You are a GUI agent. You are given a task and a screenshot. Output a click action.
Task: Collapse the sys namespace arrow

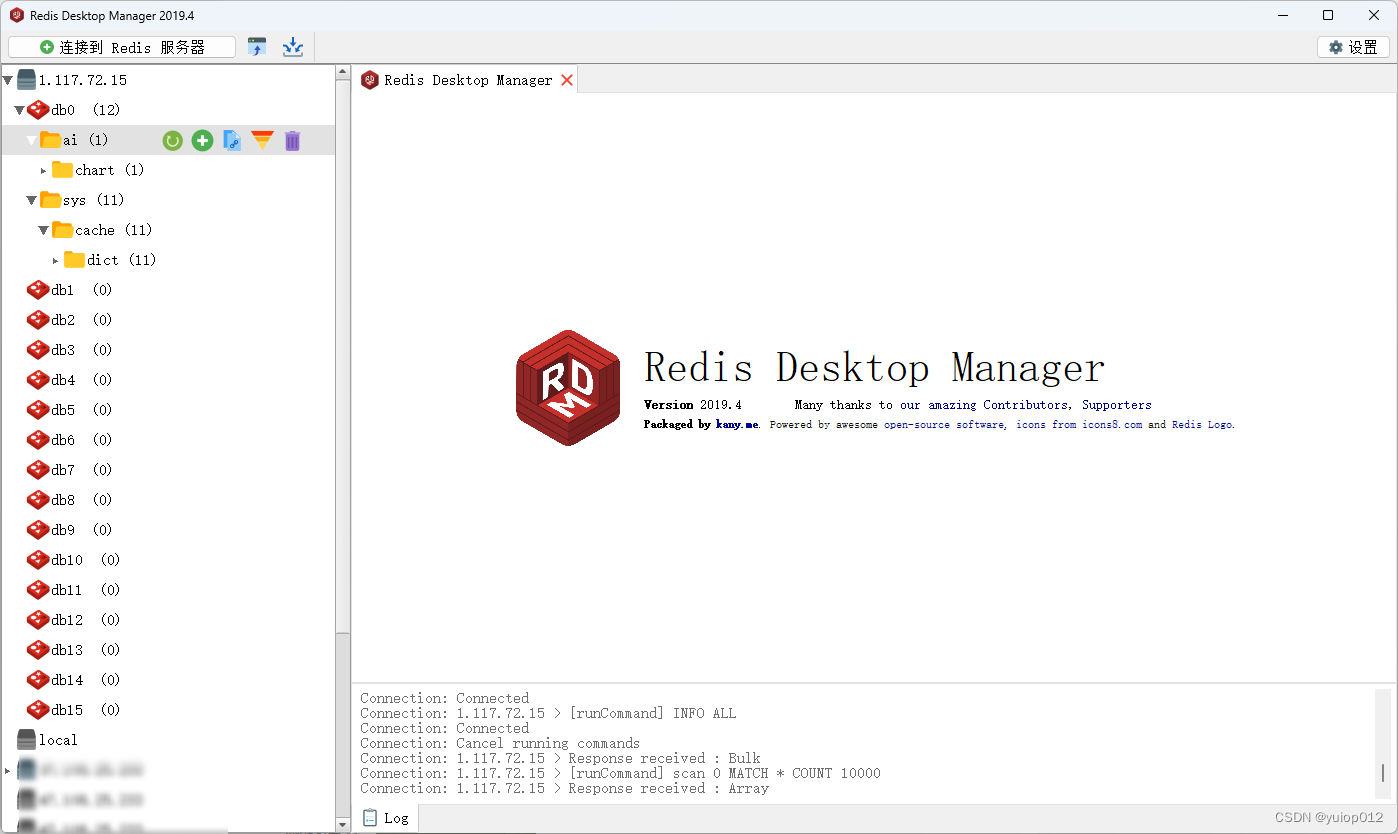(32, 200)
